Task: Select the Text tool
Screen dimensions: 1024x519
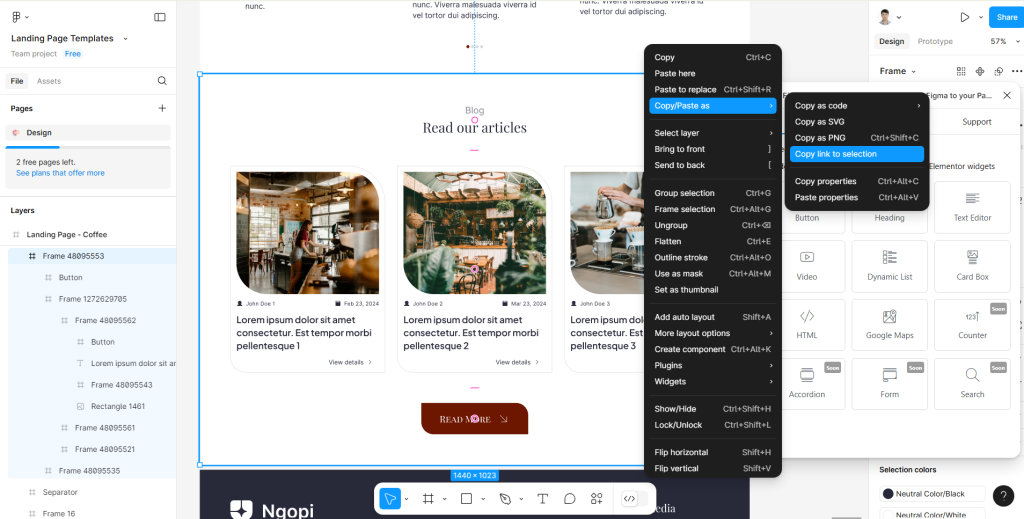Action: click(542, 499)
